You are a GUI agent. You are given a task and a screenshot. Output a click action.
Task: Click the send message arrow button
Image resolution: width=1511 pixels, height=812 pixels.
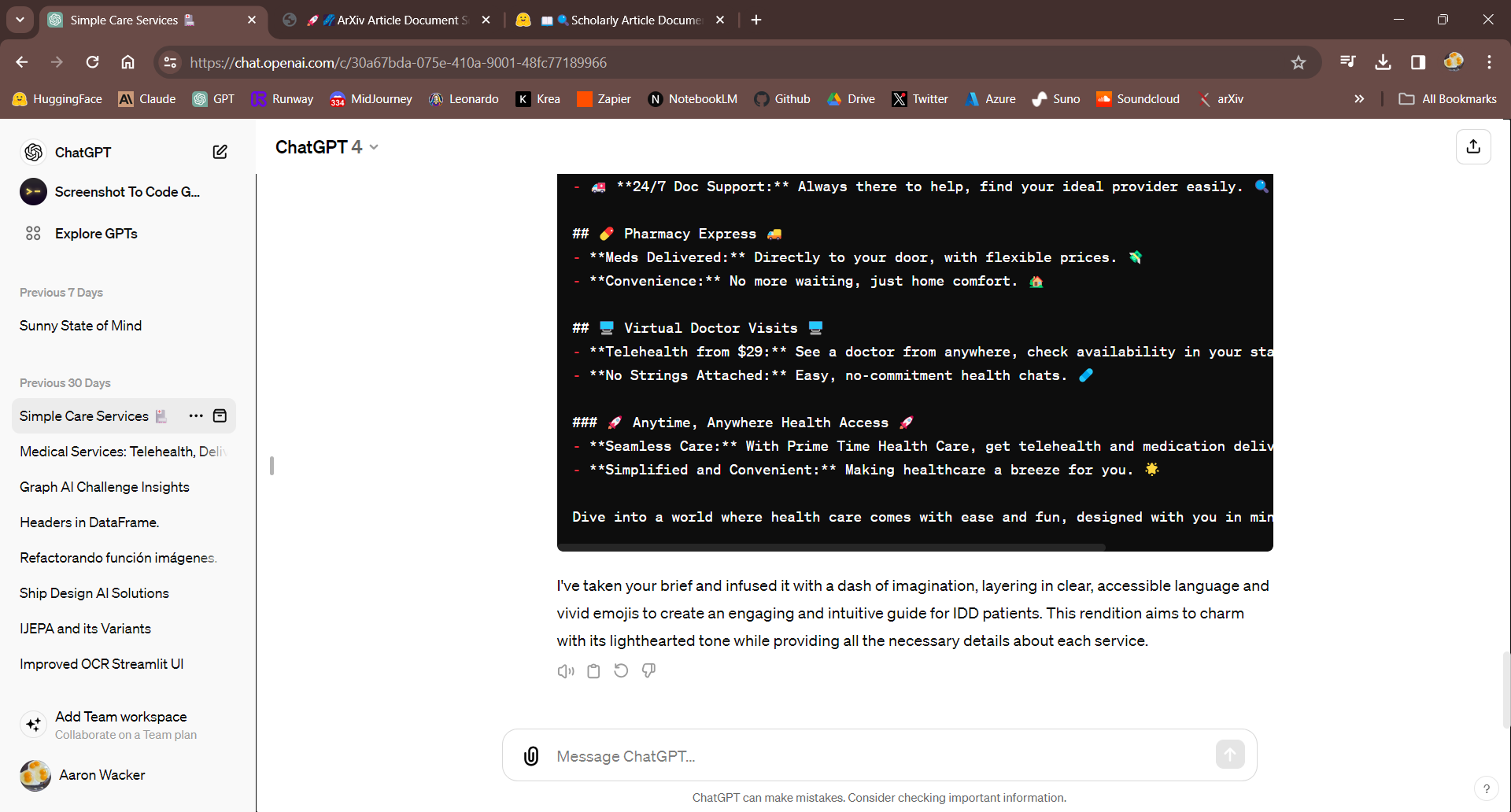pyautogui.click(x=1230, y=755)
